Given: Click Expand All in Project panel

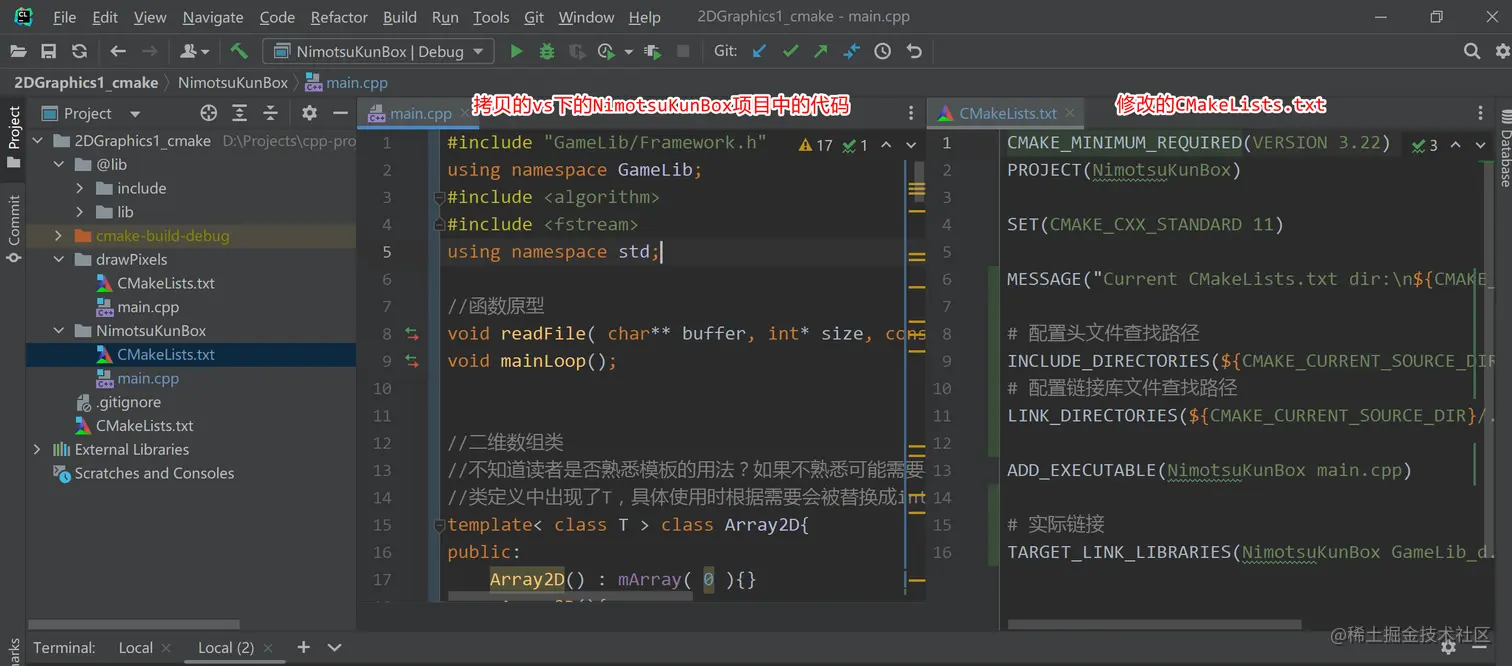Looking at the screenshot, I should click(x=239, y=113).
